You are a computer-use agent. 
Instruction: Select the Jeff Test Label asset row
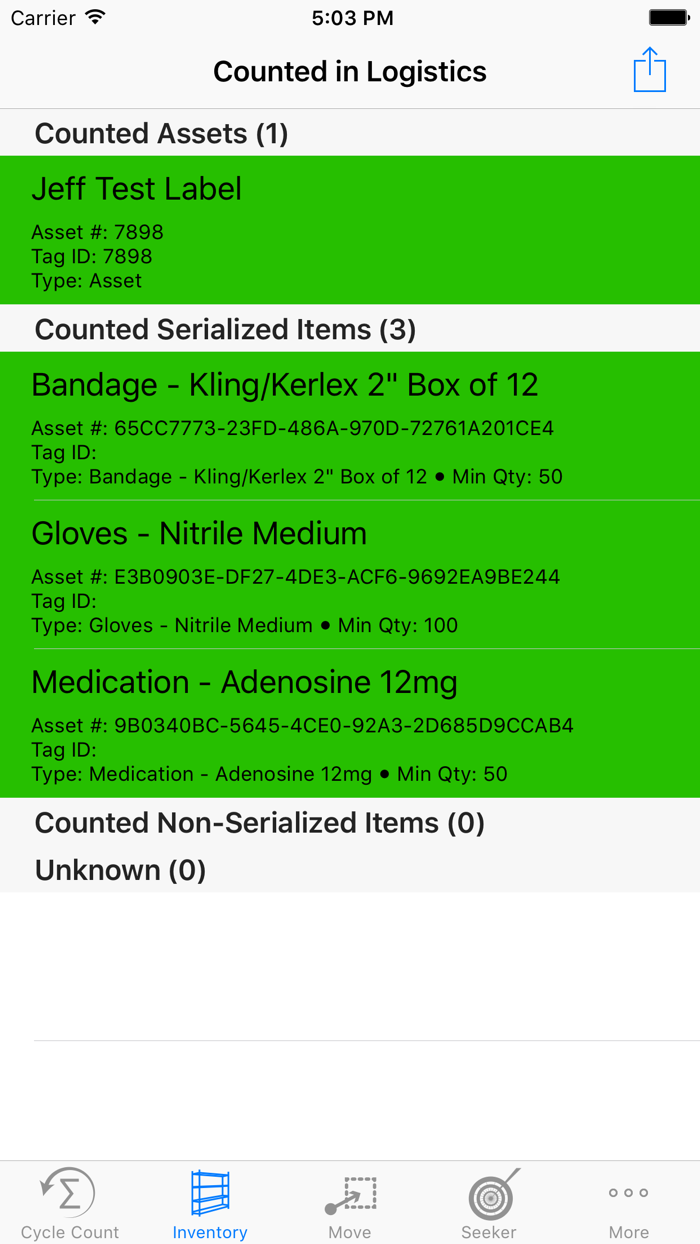point(350,230)
